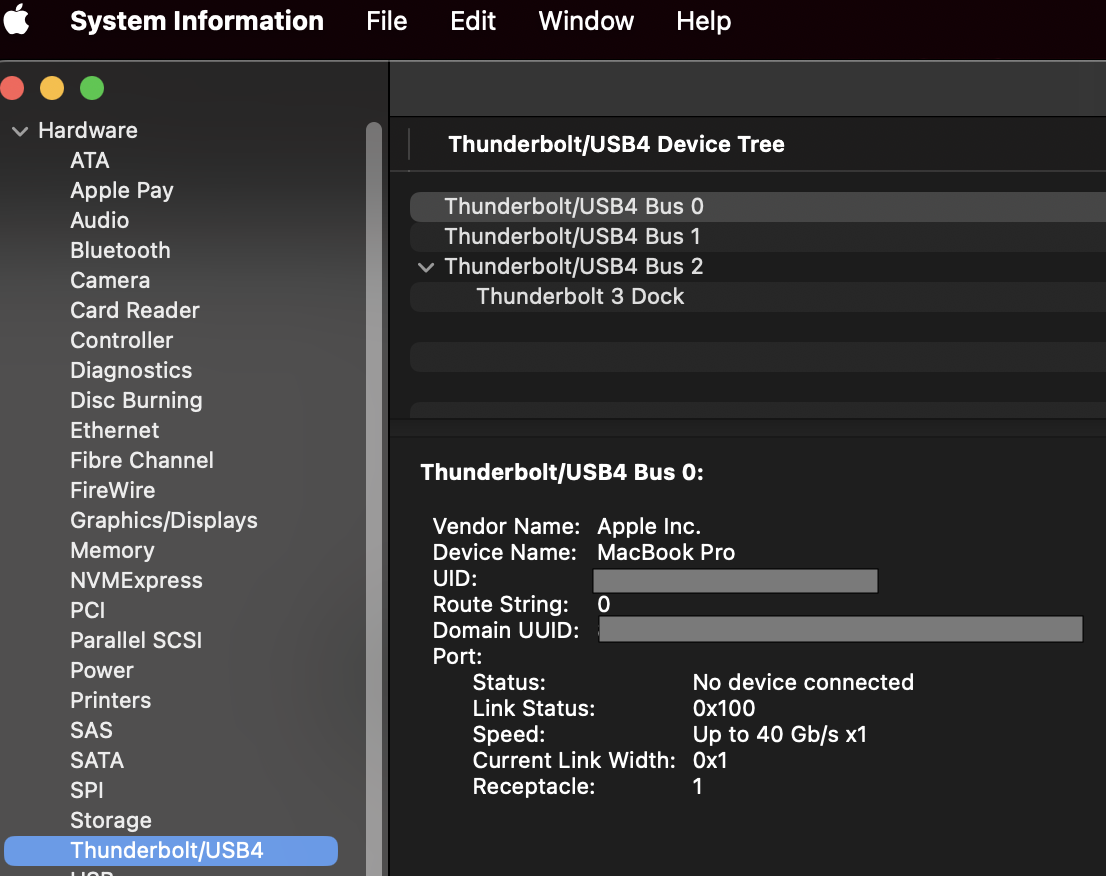Select SAS in sidebar

point(91,730)
